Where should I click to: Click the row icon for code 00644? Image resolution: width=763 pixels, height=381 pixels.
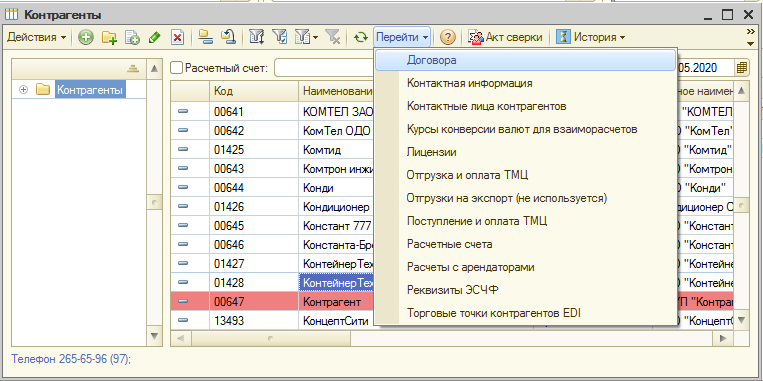click(183, 187)
